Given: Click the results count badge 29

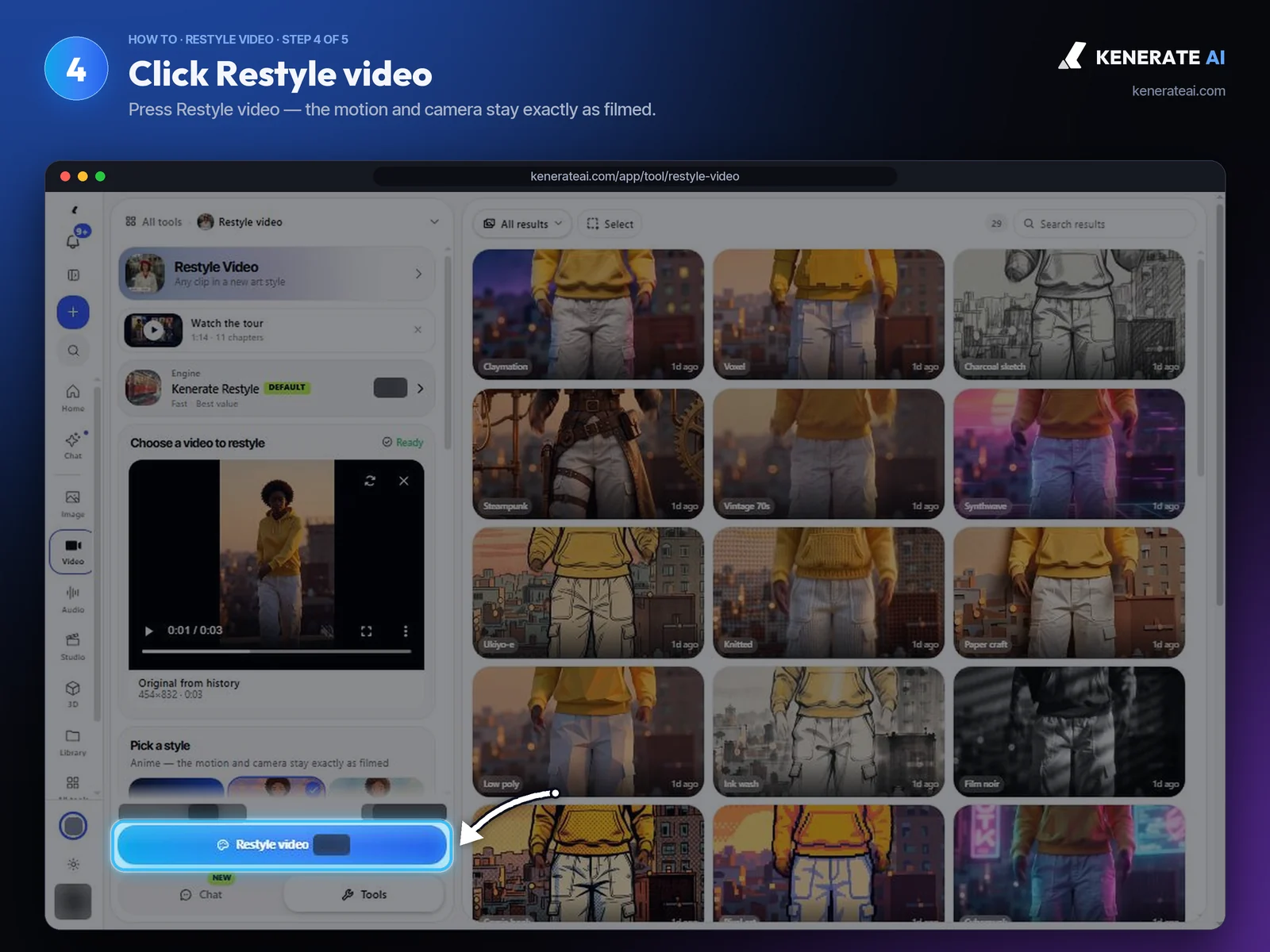Looking at the screenshot, I should 996,224.
